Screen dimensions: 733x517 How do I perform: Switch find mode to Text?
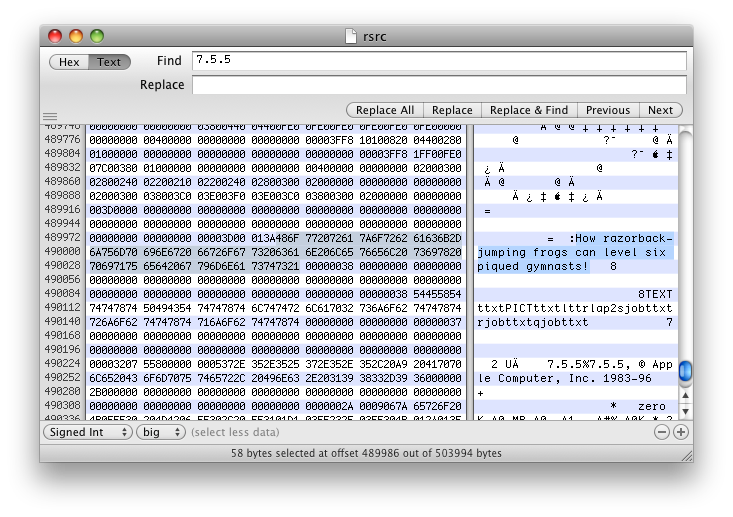click(109, 62)
